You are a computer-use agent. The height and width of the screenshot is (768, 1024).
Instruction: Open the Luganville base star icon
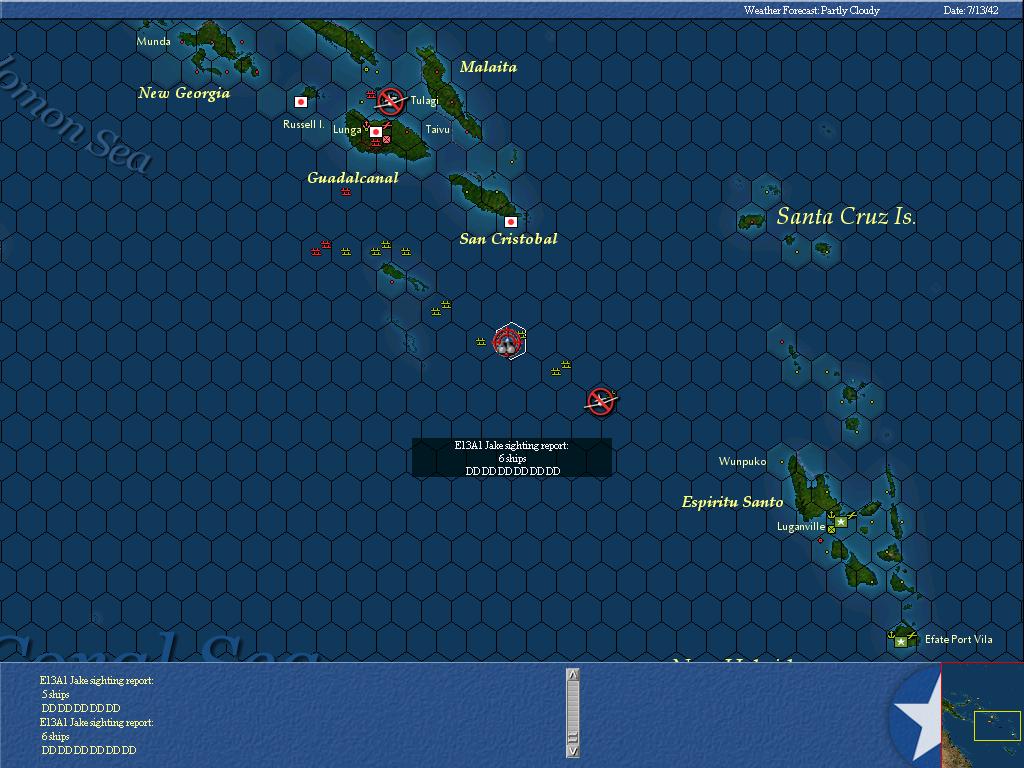click(x=841, y=522)
